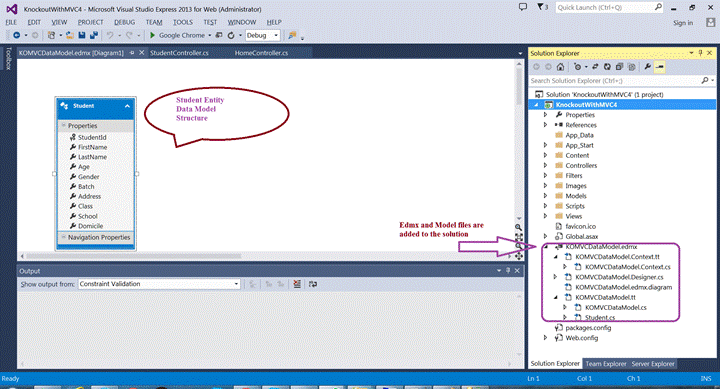The height and width of the screenshot is (389, 720).
Task: Click Search Solution Explorer input field
Action: pos(615,80)
